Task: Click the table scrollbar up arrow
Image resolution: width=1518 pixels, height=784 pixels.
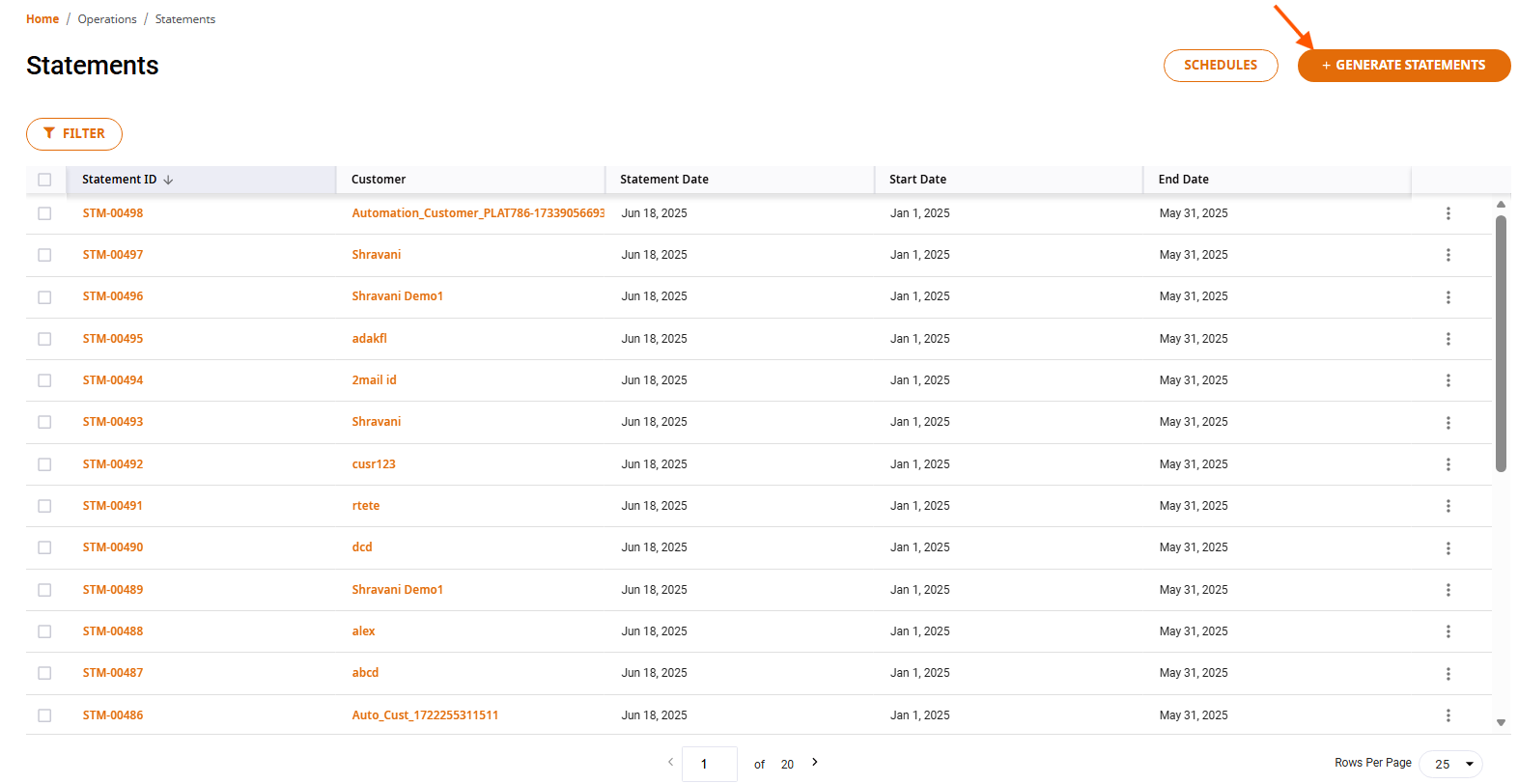Action: click(1501, 204)
